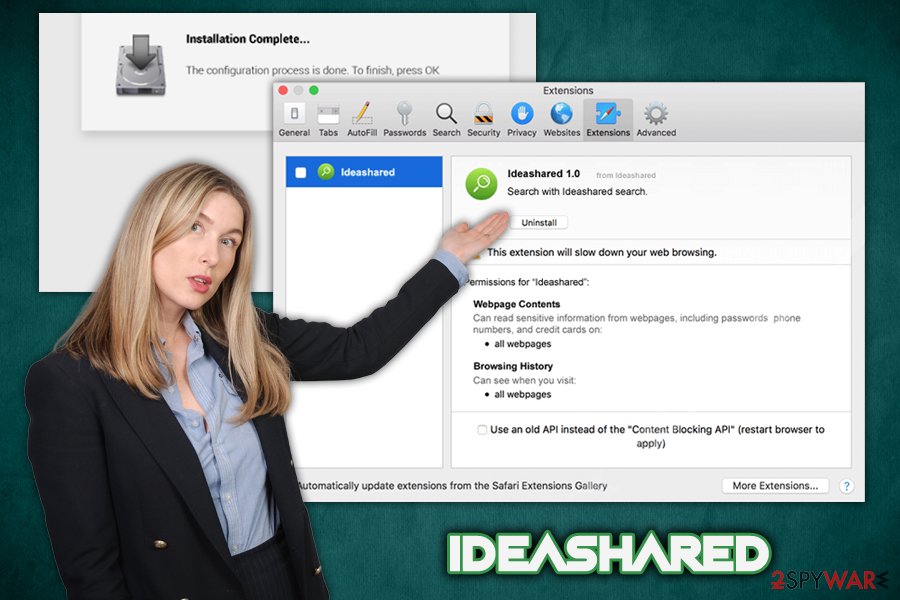The height and width of the screenshot is (600, 900).
Task: Open the Advanced preferences pane
Action: click(x=656, y=120)
